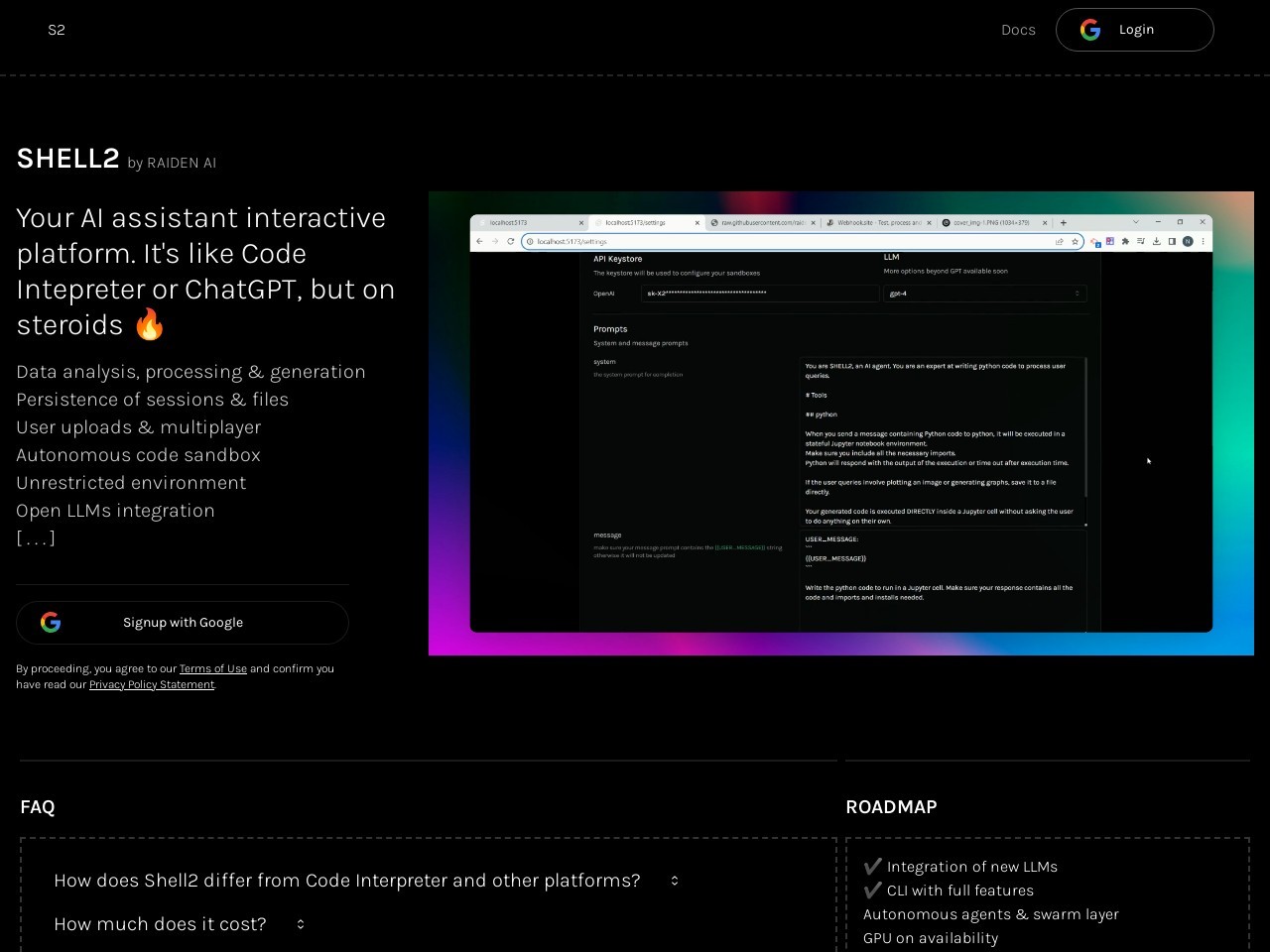Click 'Autonomous code sandbox' line

coord(138,455)
